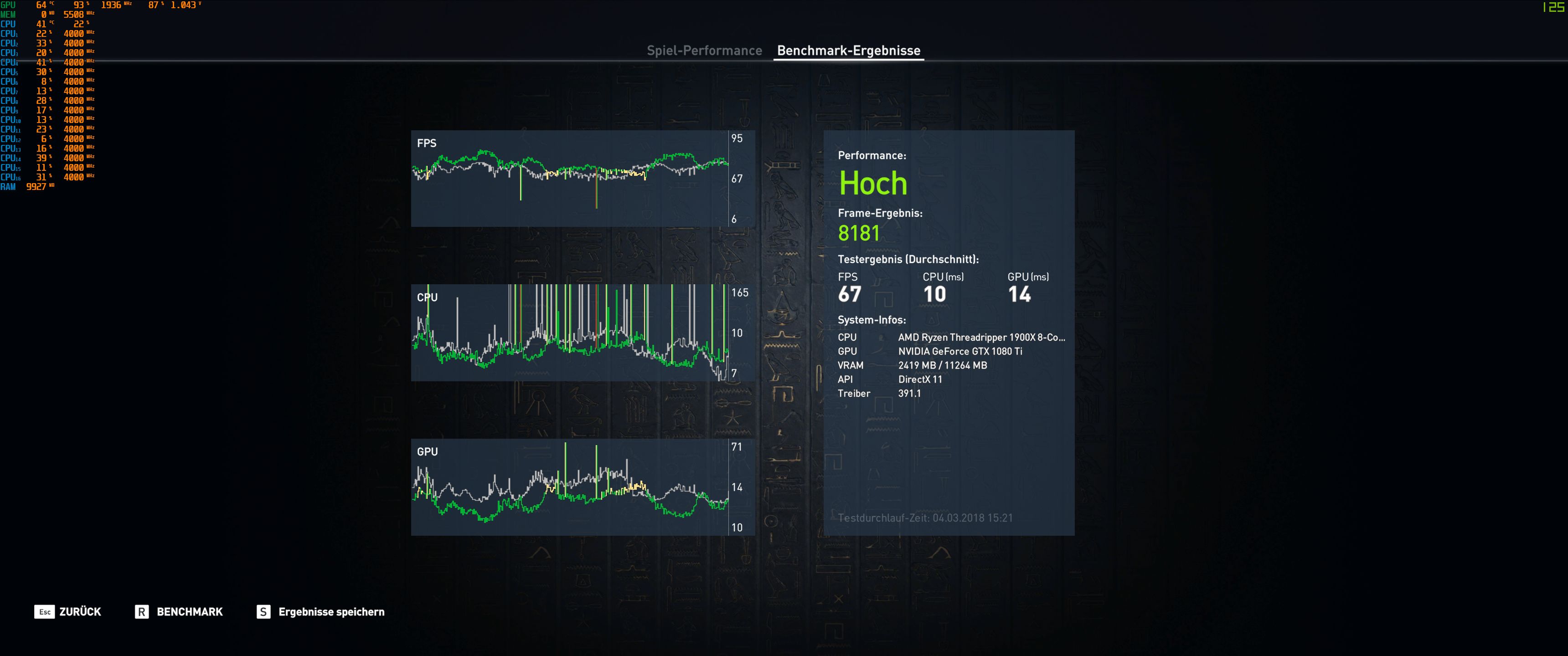Click the average FPS value 67
Image resolution: width=1568 pixels, height=656 pixels.
click(850, 295)
